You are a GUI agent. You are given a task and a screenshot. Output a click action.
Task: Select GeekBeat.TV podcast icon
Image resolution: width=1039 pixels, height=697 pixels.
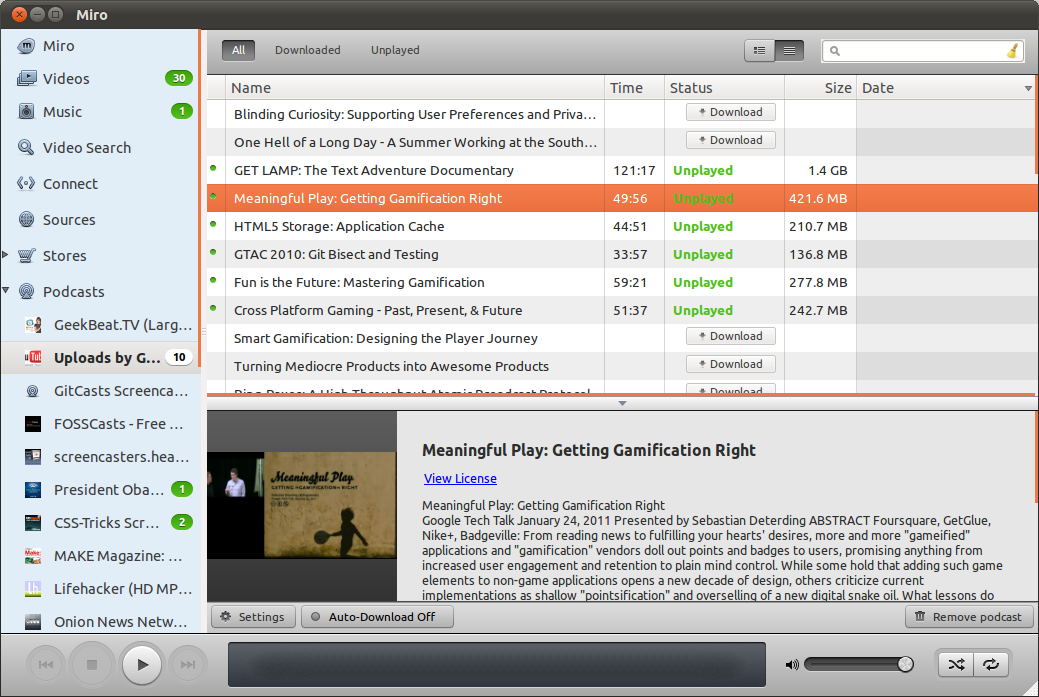33,325
